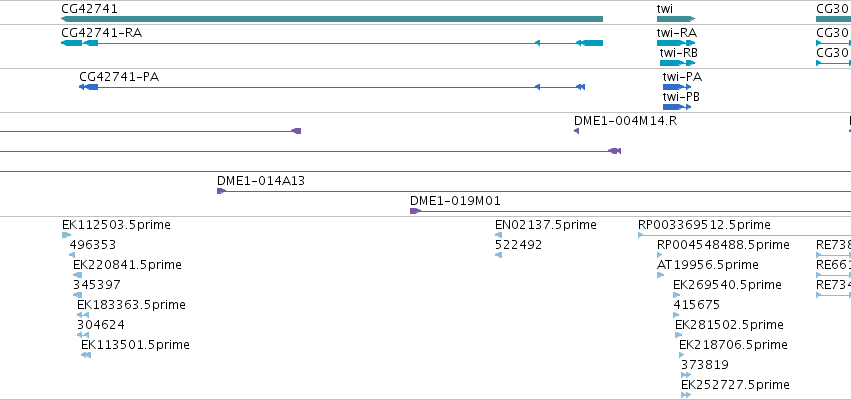Click the 522492 feature label
Viewport: 851px width, 400px height.
point(518,245)
